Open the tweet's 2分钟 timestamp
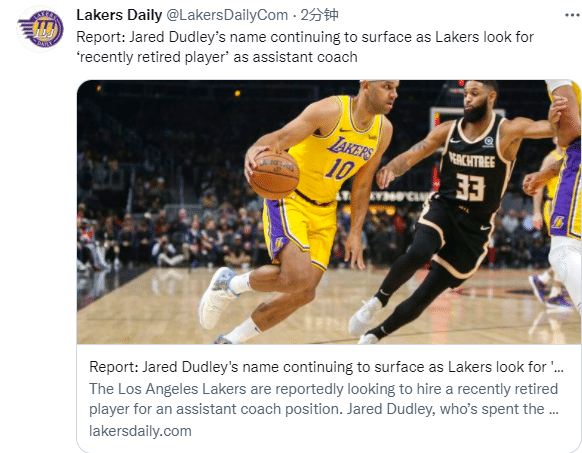 click(x=319, y=15)
